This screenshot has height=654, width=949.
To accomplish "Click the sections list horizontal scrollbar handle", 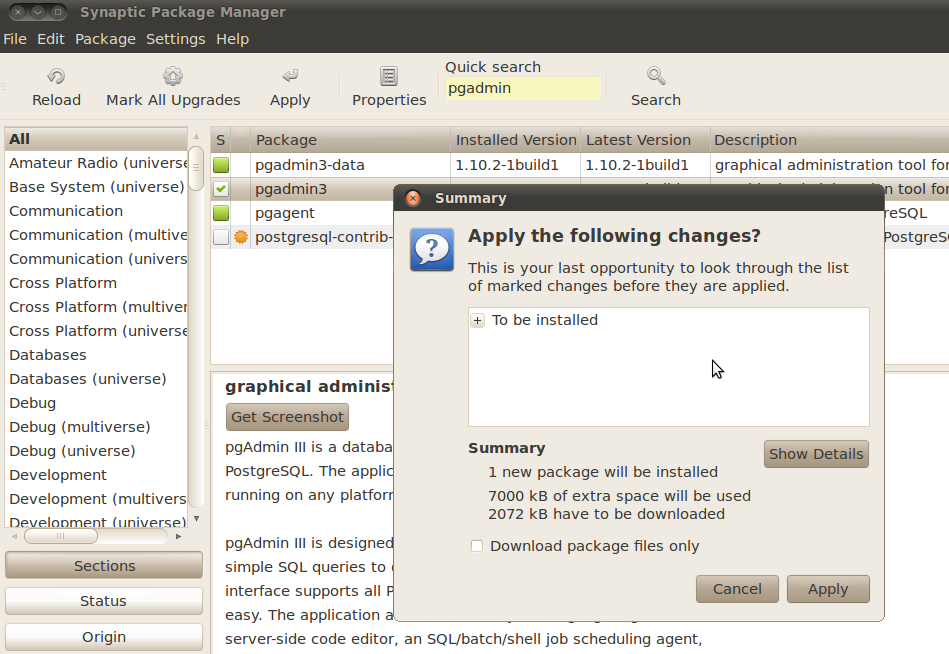I will (61, 536).
